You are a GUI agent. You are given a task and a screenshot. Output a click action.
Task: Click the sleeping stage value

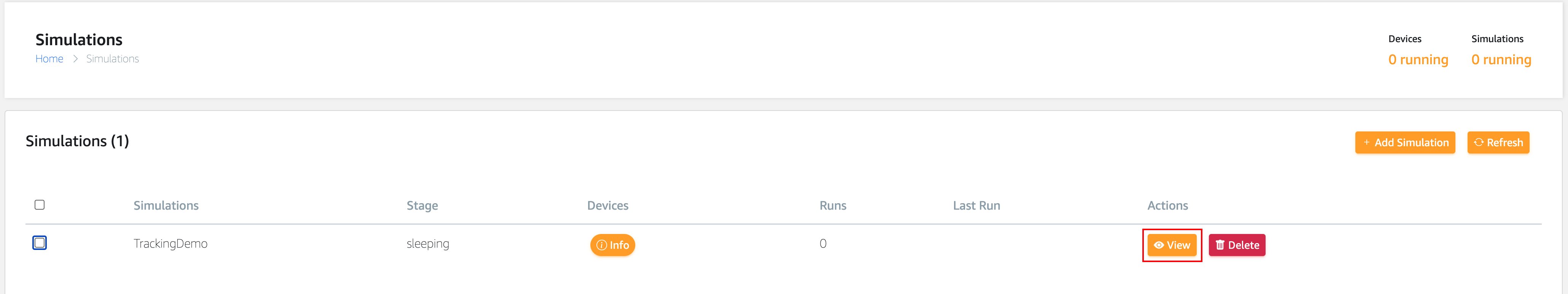click(428, 244)
